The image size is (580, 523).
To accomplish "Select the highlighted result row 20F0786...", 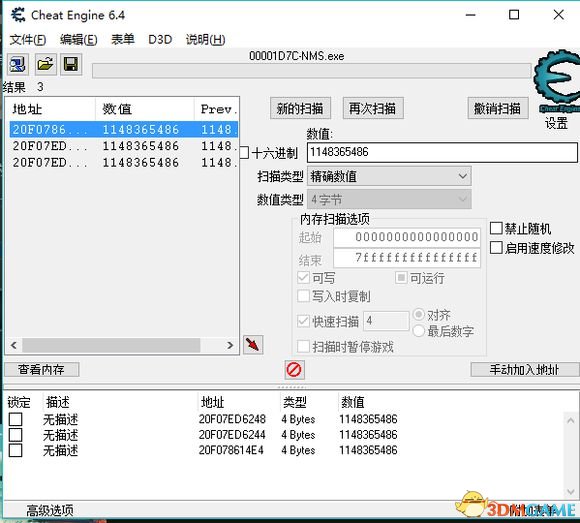I will (124, 129).
